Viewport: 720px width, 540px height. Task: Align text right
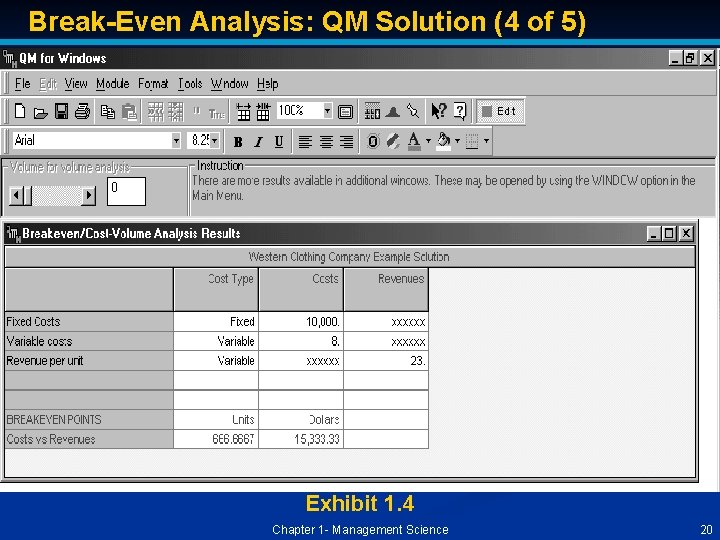pos(347,142)
